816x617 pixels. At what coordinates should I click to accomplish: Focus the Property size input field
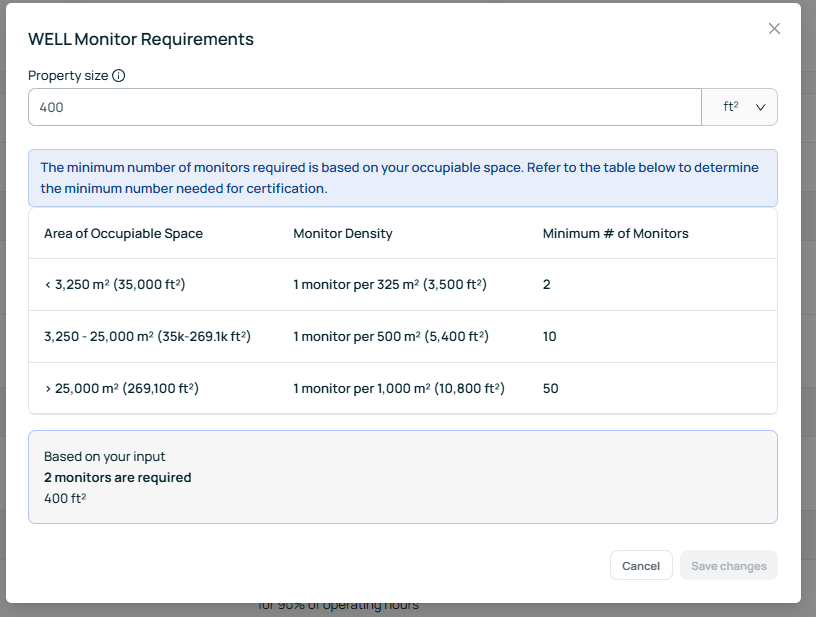click(364, 107)
